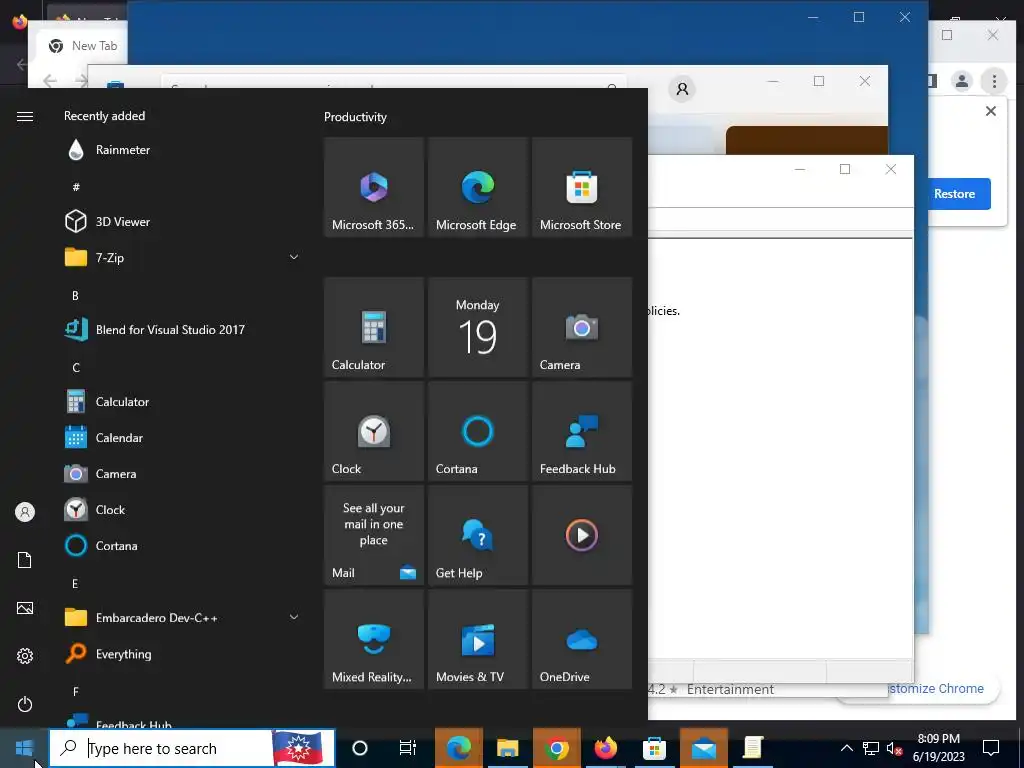
Task: Switch to Edge on the taskbar
Action: click(458, 748)
